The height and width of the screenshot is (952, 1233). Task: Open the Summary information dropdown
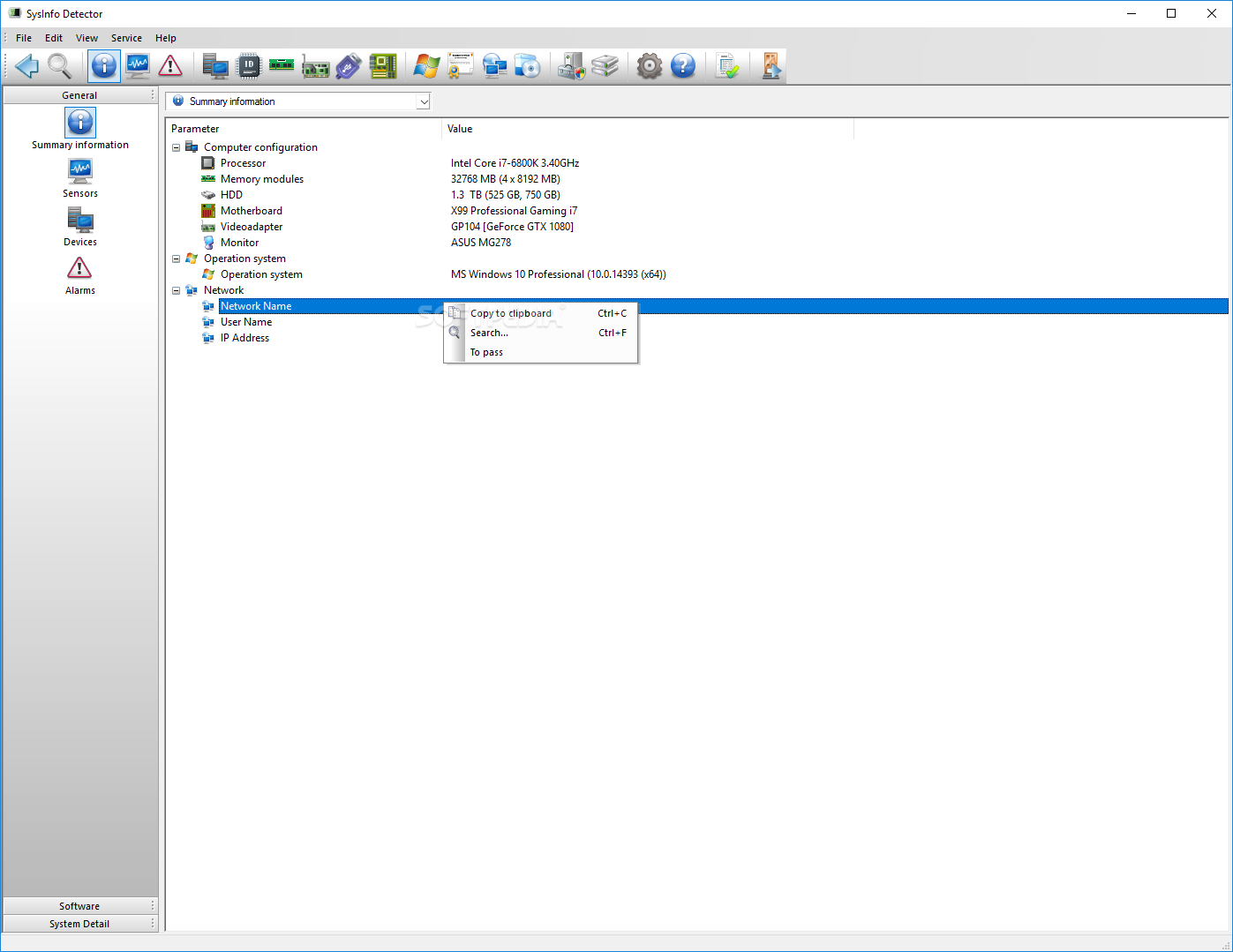424,101
